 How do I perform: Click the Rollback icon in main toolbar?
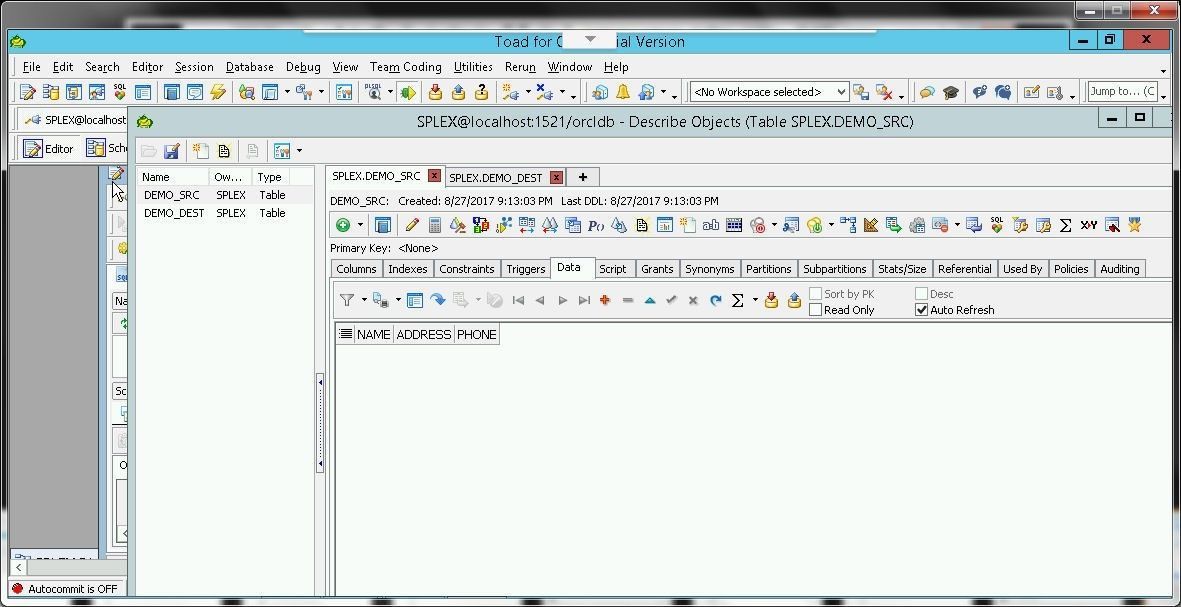pyautogui.click(x=459, y=92)
